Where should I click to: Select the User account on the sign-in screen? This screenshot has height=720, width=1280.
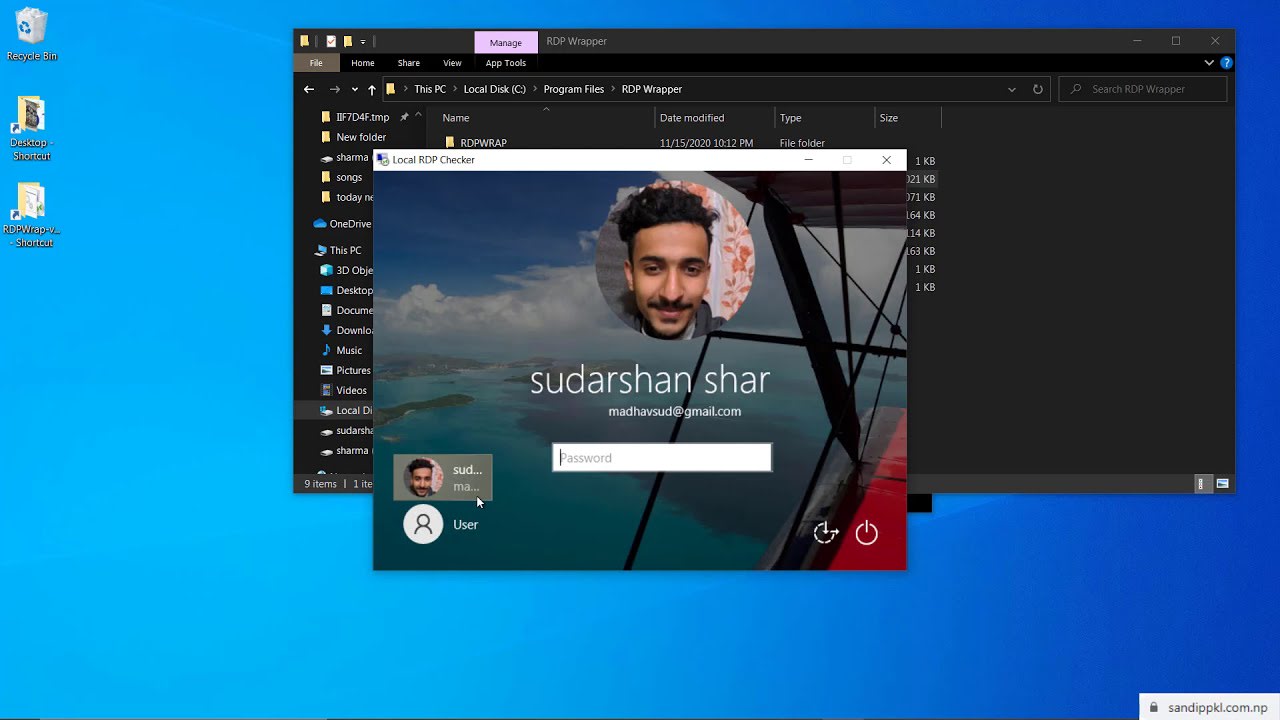pos(442,524)
